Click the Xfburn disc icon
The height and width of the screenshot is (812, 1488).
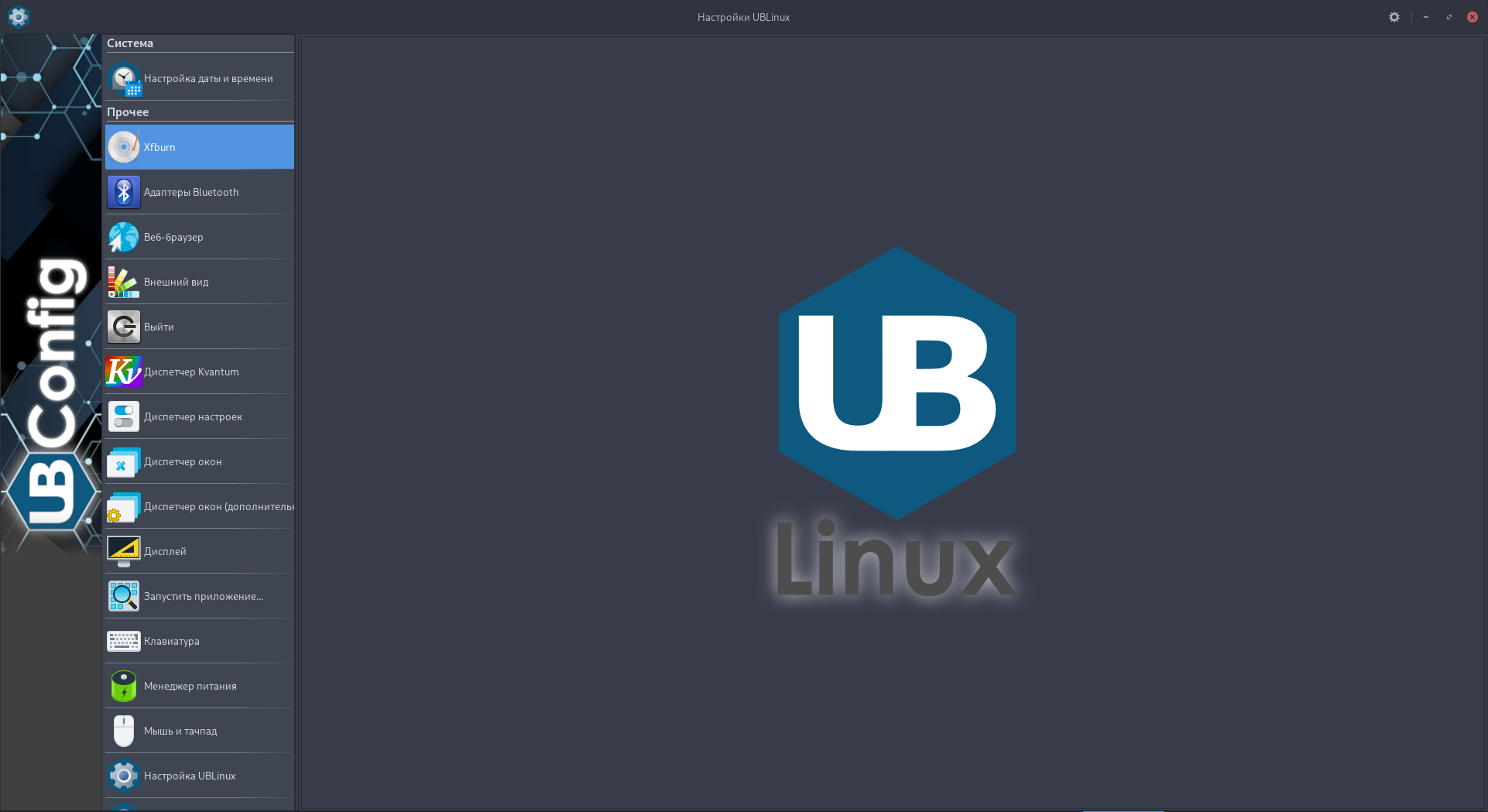point(124,147)
